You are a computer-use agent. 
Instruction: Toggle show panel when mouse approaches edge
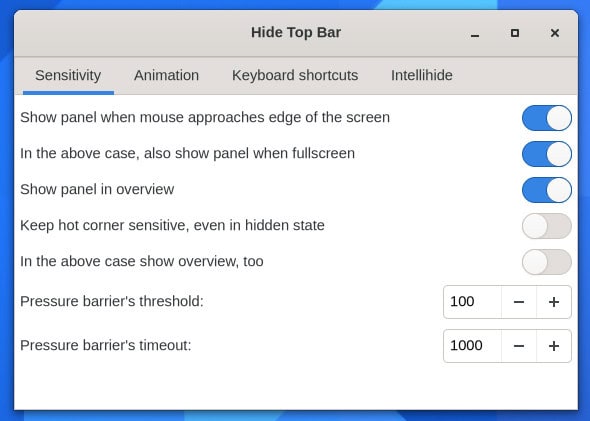pos(547,118)
